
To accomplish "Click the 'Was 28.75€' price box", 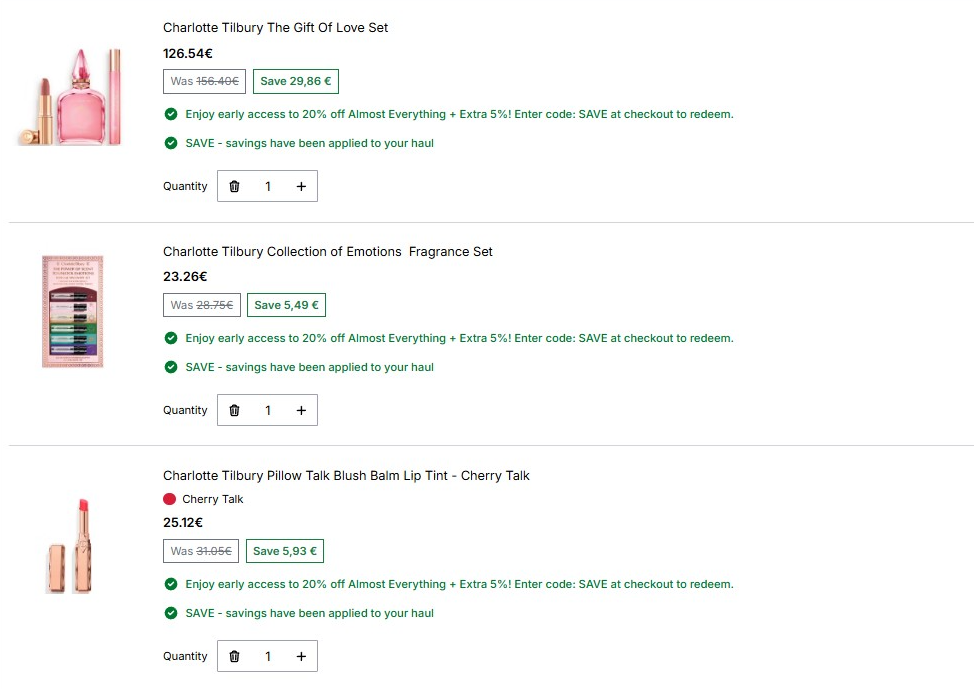I will [202, 305].
